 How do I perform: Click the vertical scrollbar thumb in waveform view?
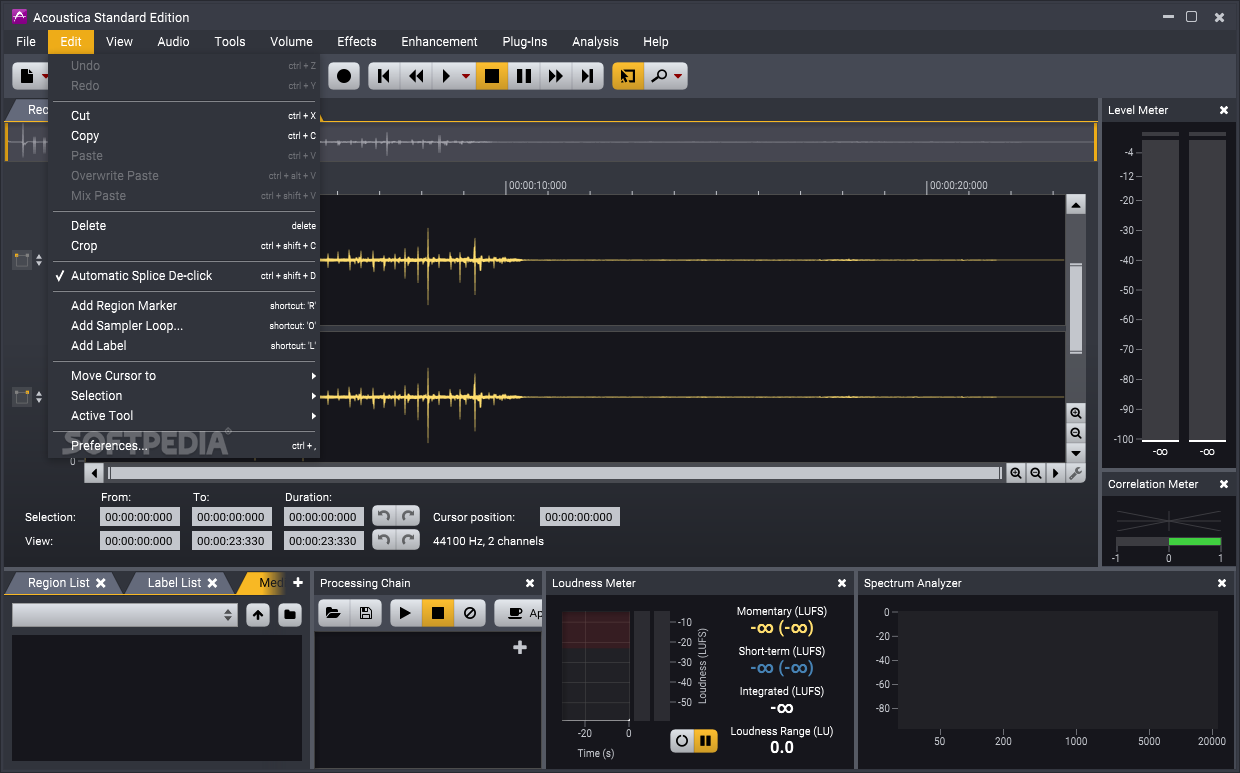pyautogui.click(x=1076, y=308)
